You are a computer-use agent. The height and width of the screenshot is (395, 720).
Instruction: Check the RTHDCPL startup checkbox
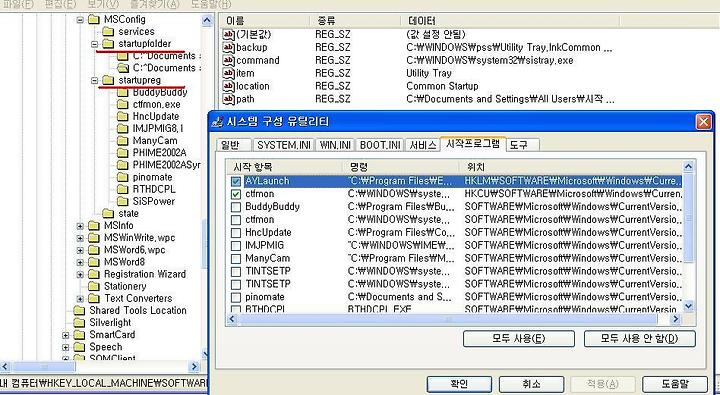[236, 310]
